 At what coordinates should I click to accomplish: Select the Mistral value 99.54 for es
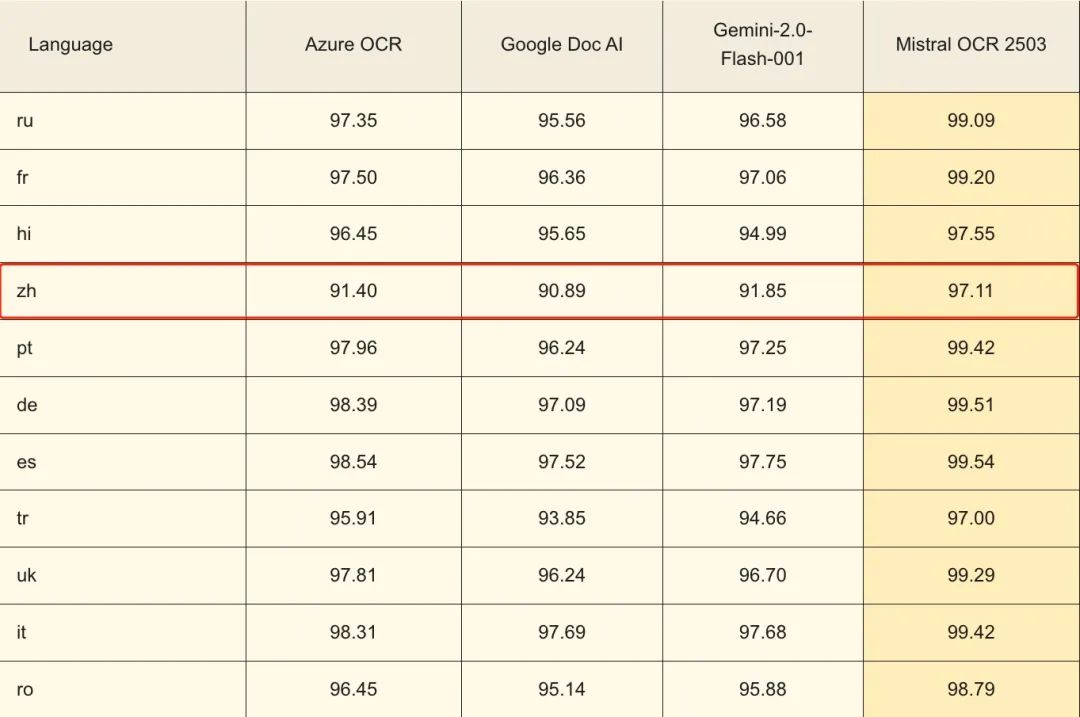coord(970,462)
